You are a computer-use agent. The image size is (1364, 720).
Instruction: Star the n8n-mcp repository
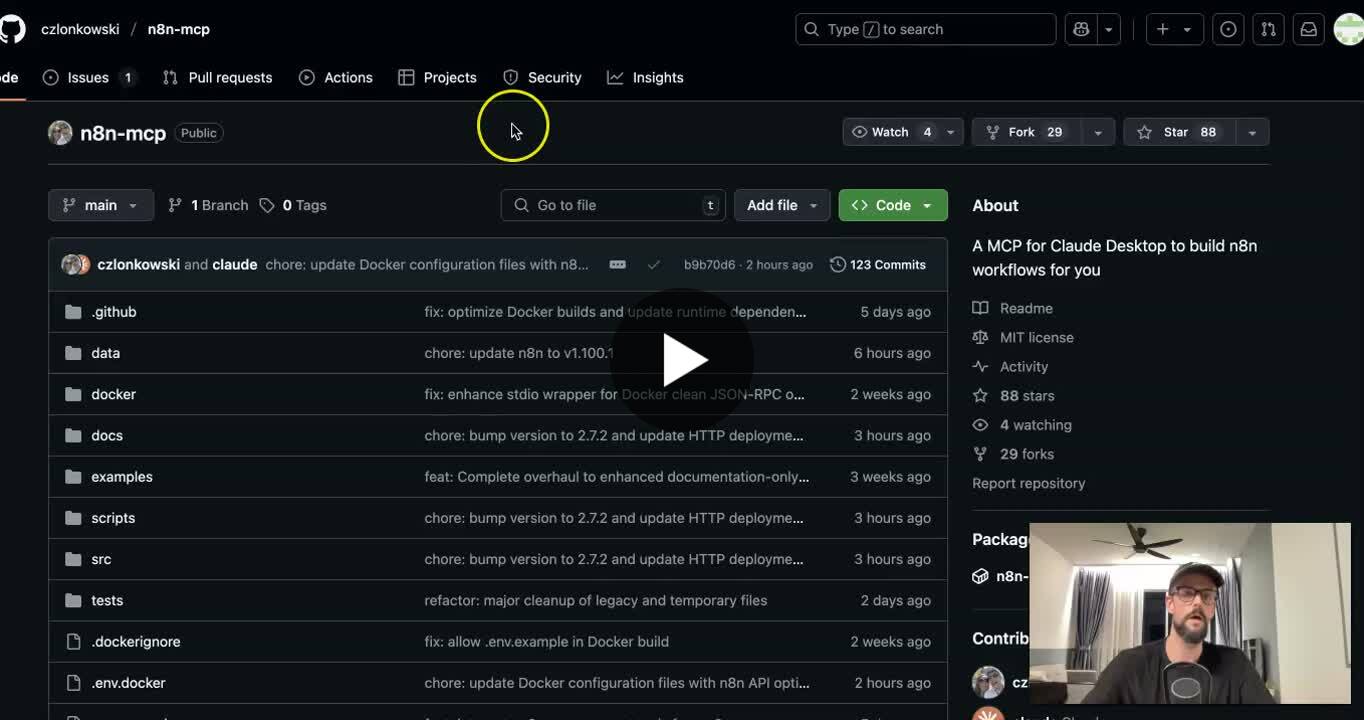point(1178,132)
